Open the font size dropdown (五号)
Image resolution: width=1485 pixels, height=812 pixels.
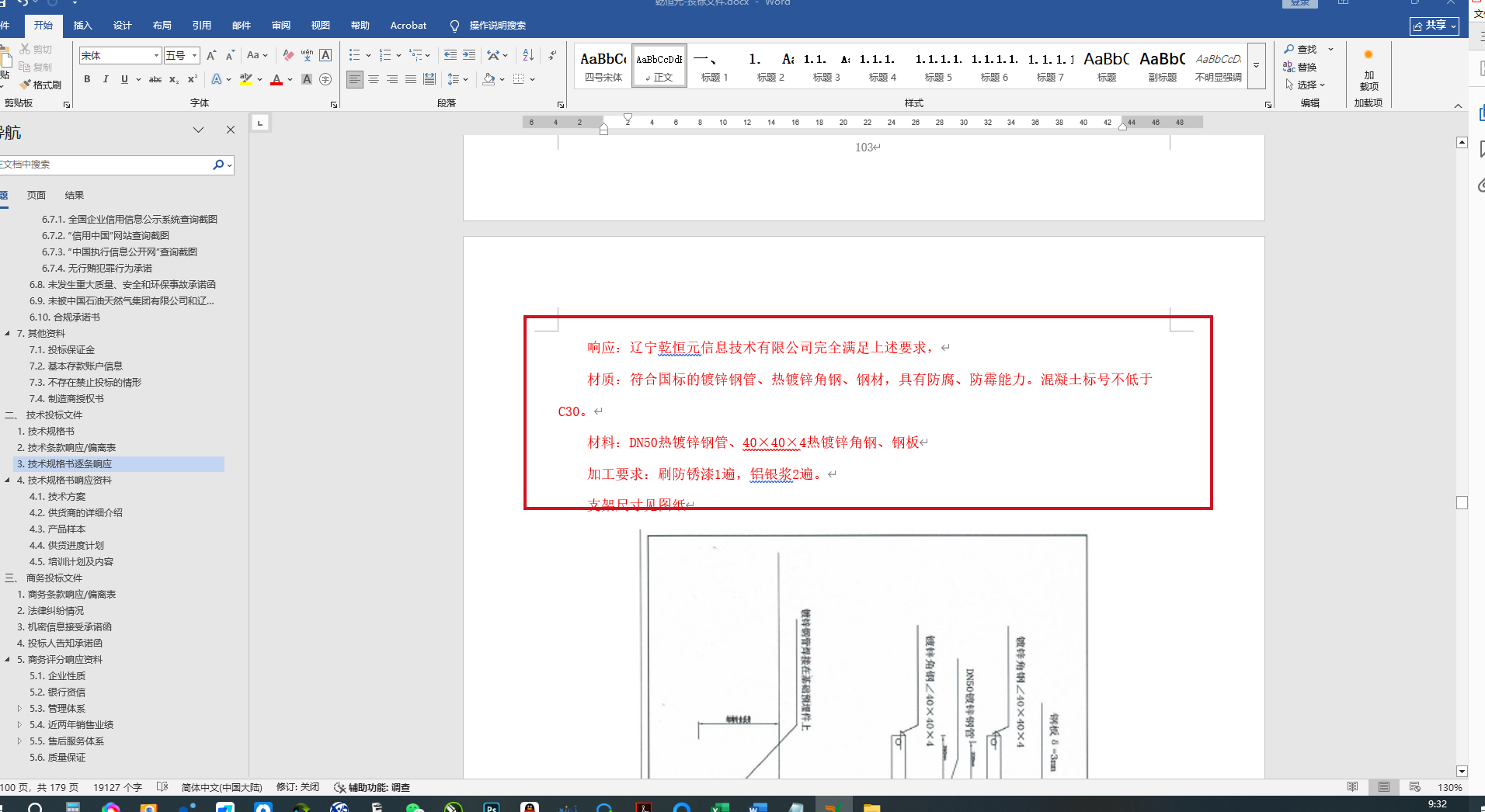(195, 56)
